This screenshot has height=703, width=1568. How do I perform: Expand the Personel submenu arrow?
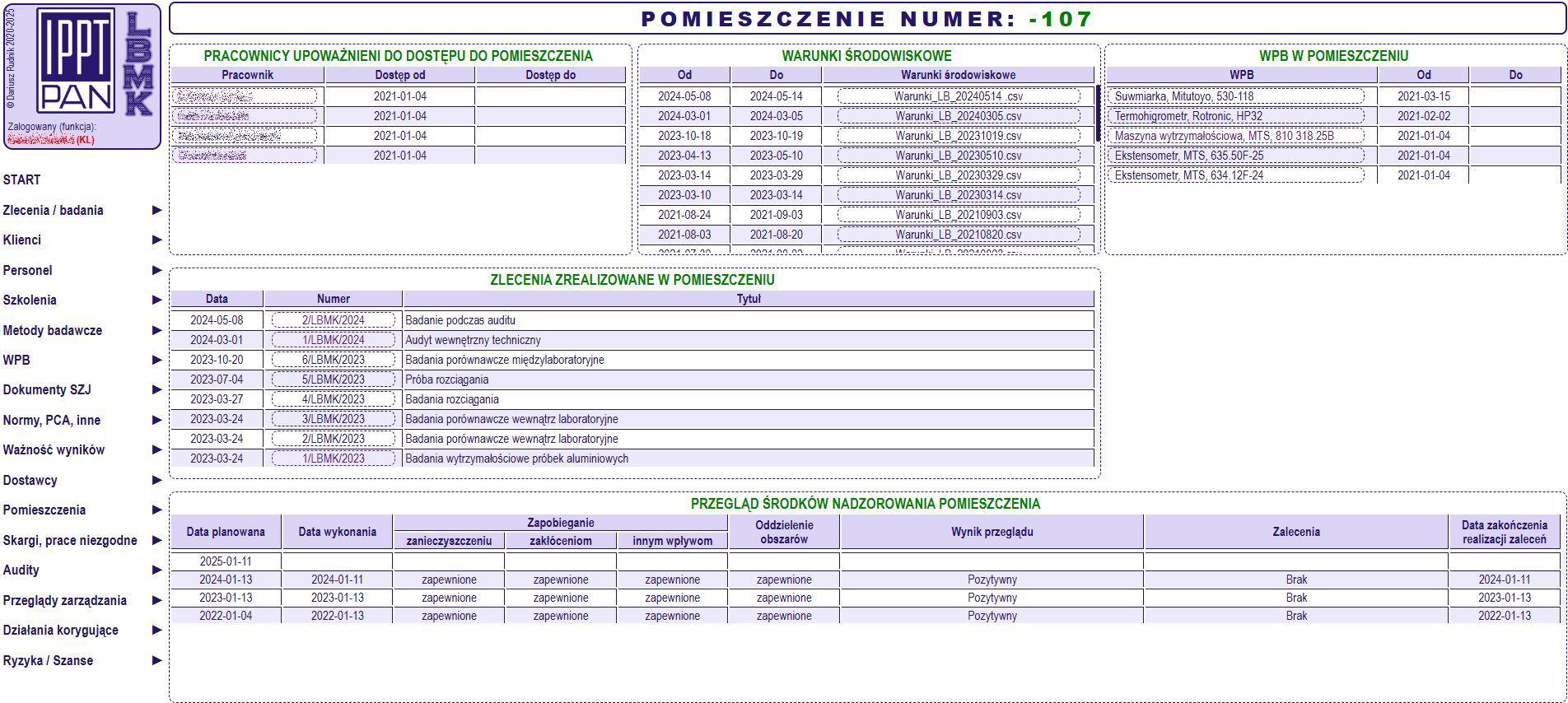tap(156, 270)
